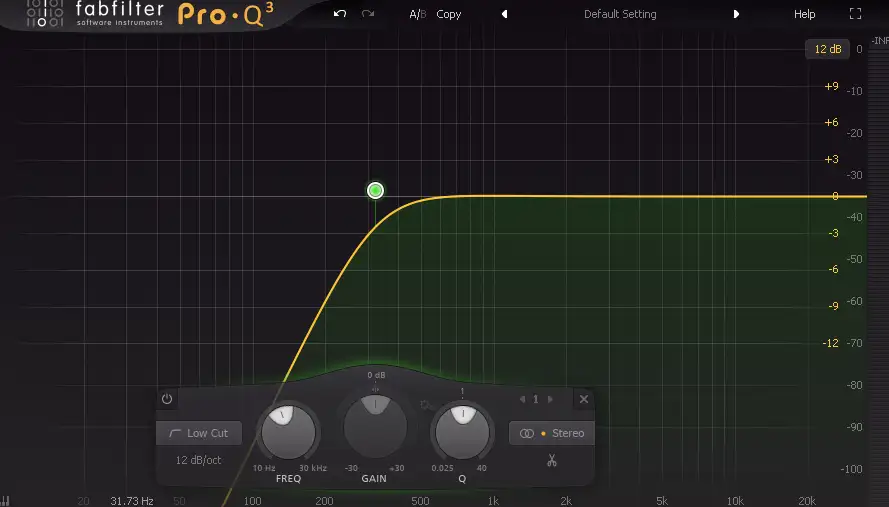Click the -12 dB scale label
Screen dimensions: 889x507
pyautogui.click(x=831, y=343)
